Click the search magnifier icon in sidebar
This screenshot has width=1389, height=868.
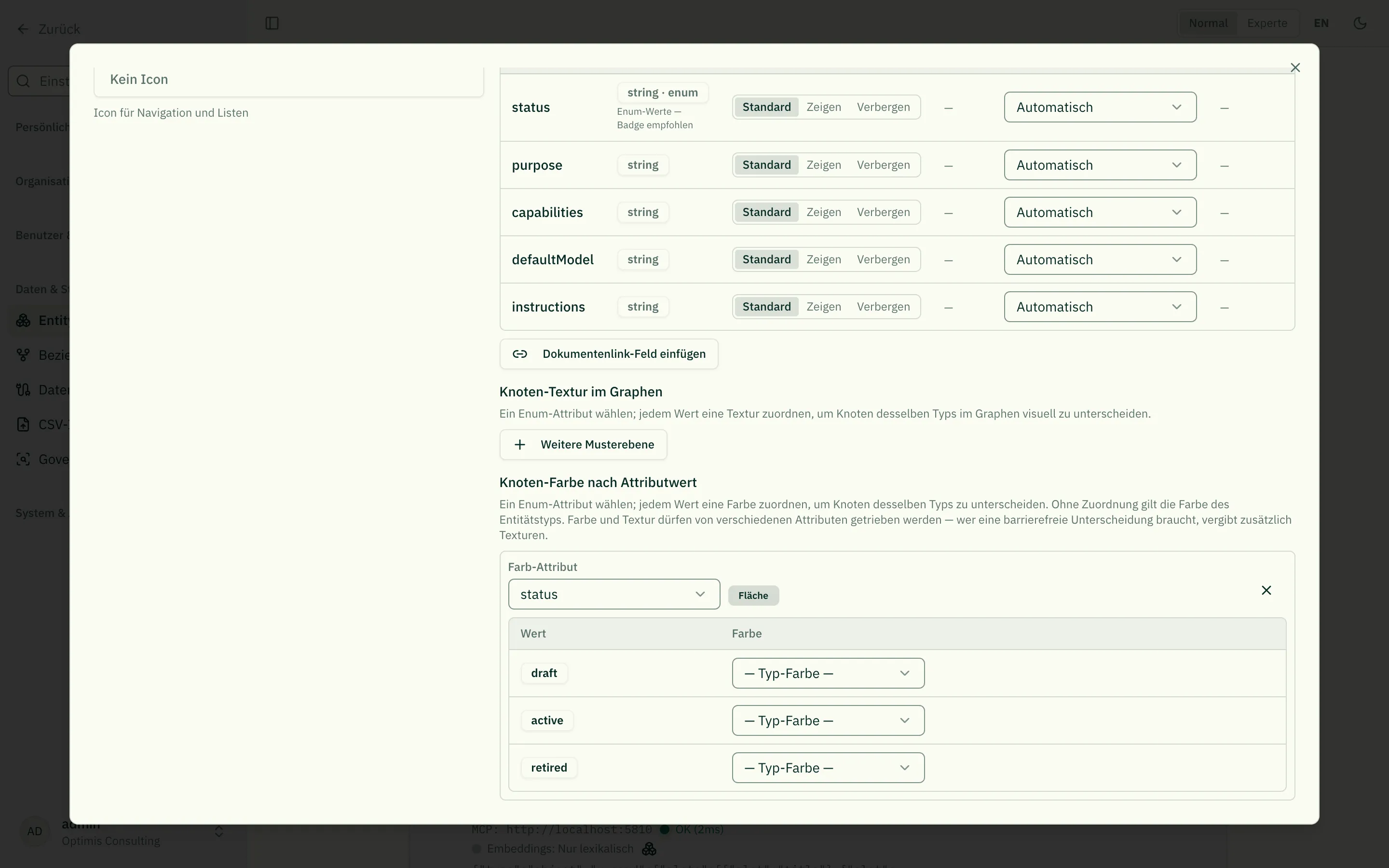click(x=23, y=81)
